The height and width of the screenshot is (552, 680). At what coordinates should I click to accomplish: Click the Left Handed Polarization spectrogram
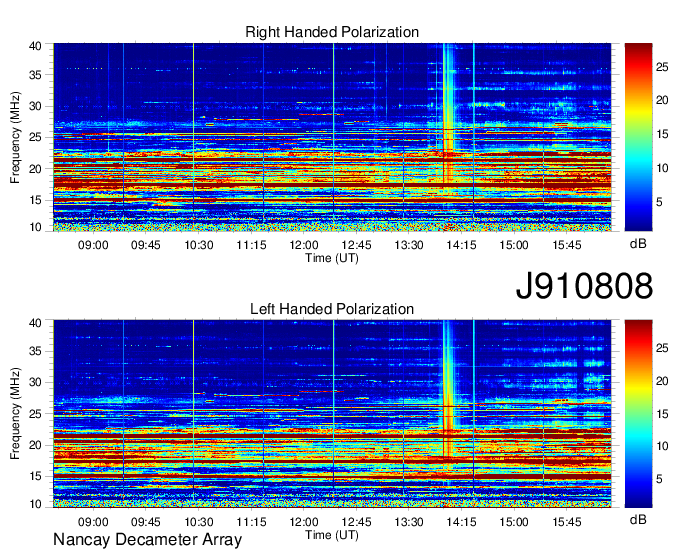(332, 414)
